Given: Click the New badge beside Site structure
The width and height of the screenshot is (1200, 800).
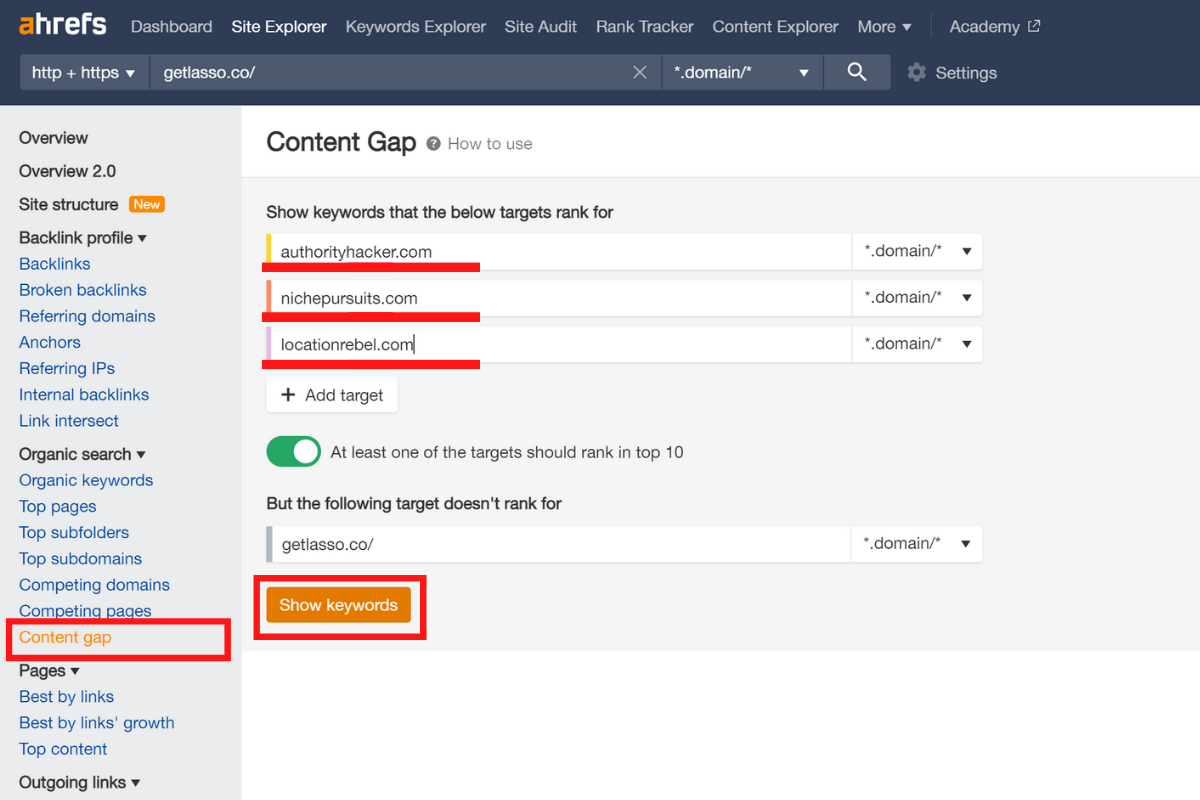Looking at the screenshot, I should (146, 204).
